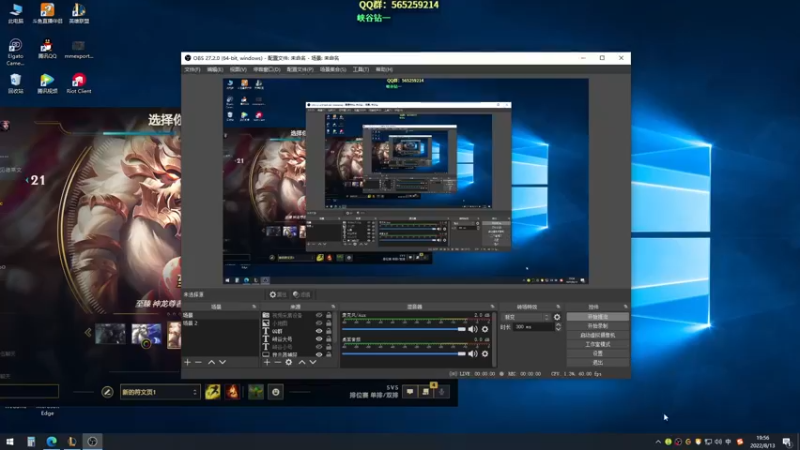Open the scene transition type dropdown
Image resolution: width=800 pixels, height=450 pixels.
click(527, 317)
